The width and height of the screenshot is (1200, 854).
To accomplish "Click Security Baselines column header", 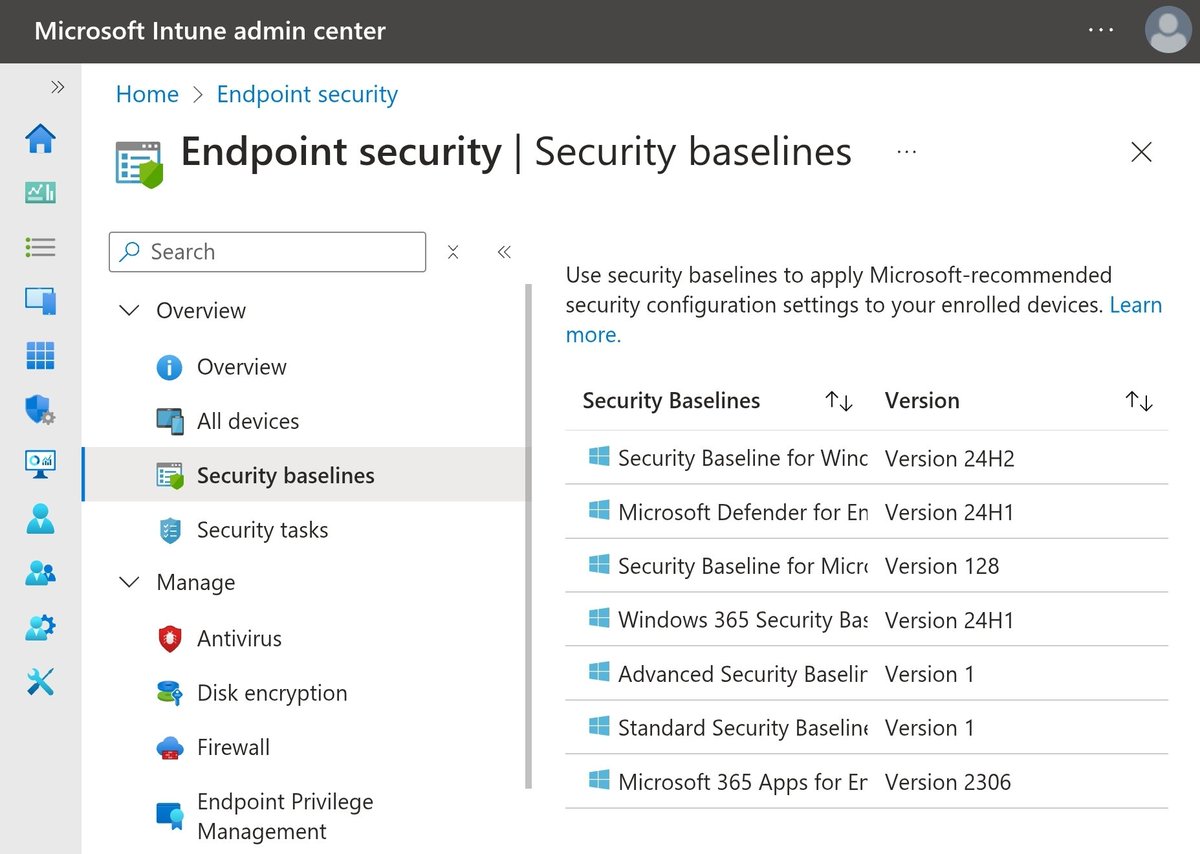I will (671, 401).
